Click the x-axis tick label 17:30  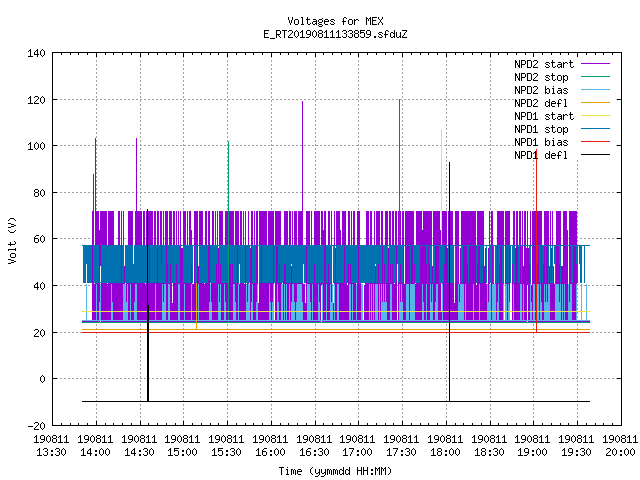click(401, 452)
